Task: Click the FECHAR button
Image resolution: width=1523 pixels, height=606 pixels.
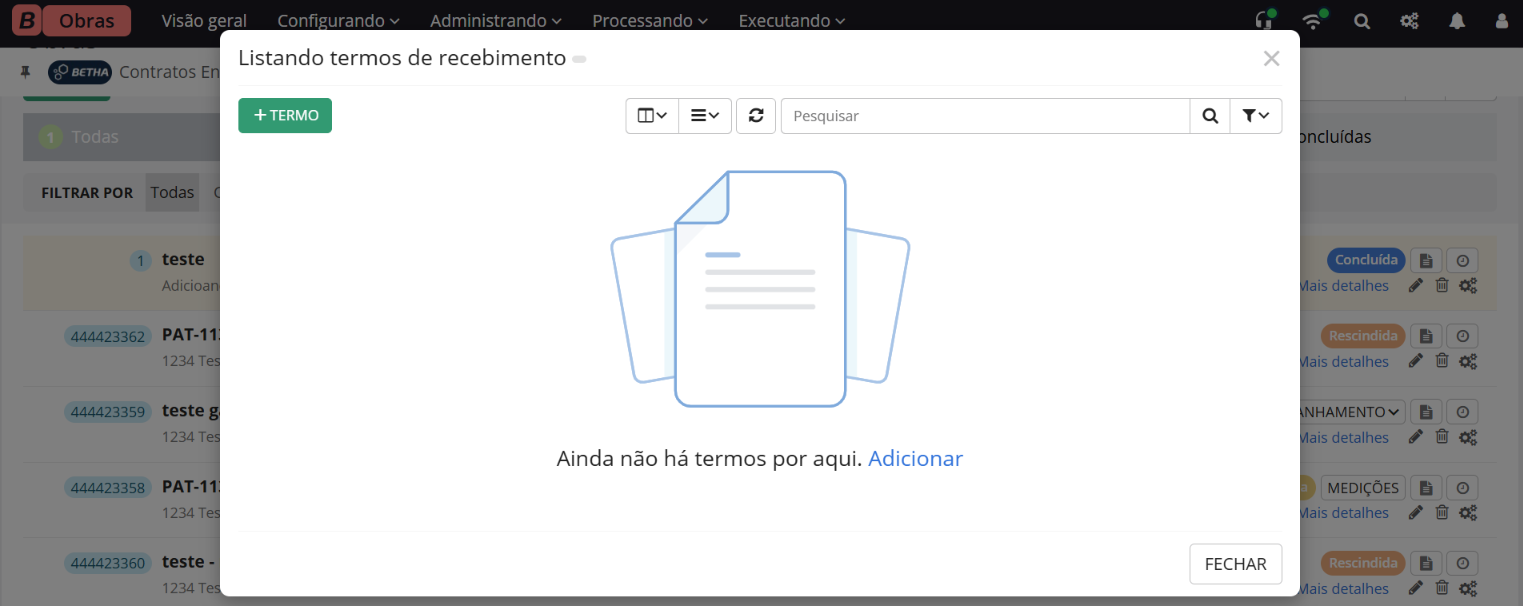Action: (1235, 564)
